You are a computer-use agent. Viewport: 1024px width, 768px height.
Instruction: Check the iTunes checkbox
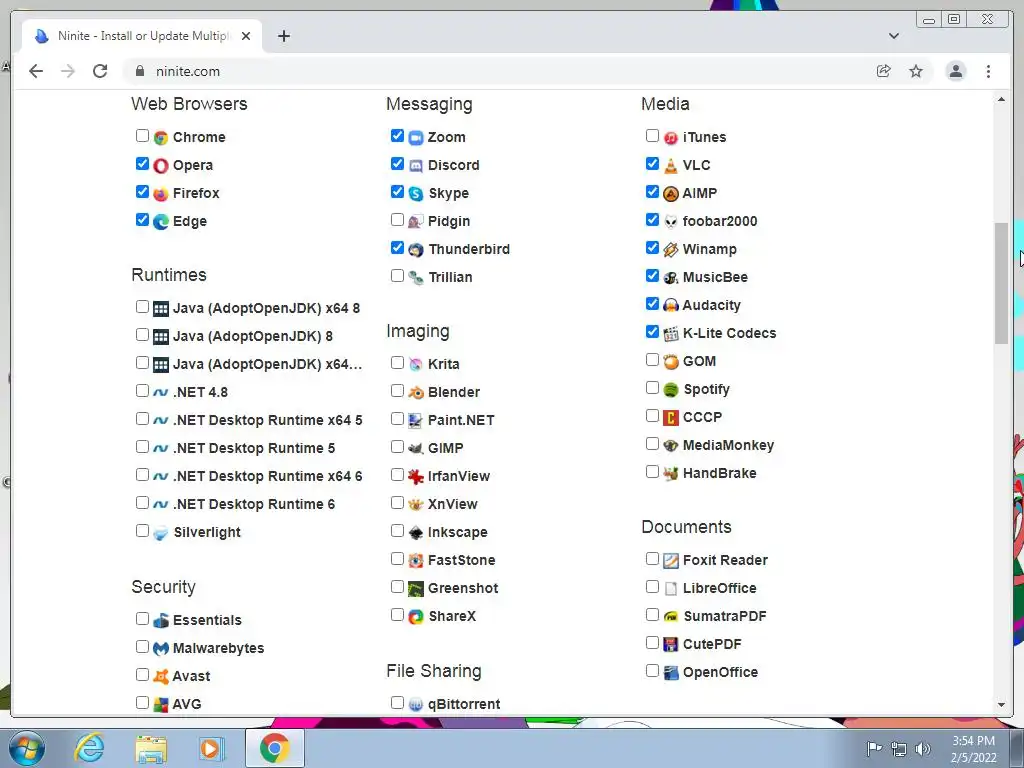[x=652, y=135]
